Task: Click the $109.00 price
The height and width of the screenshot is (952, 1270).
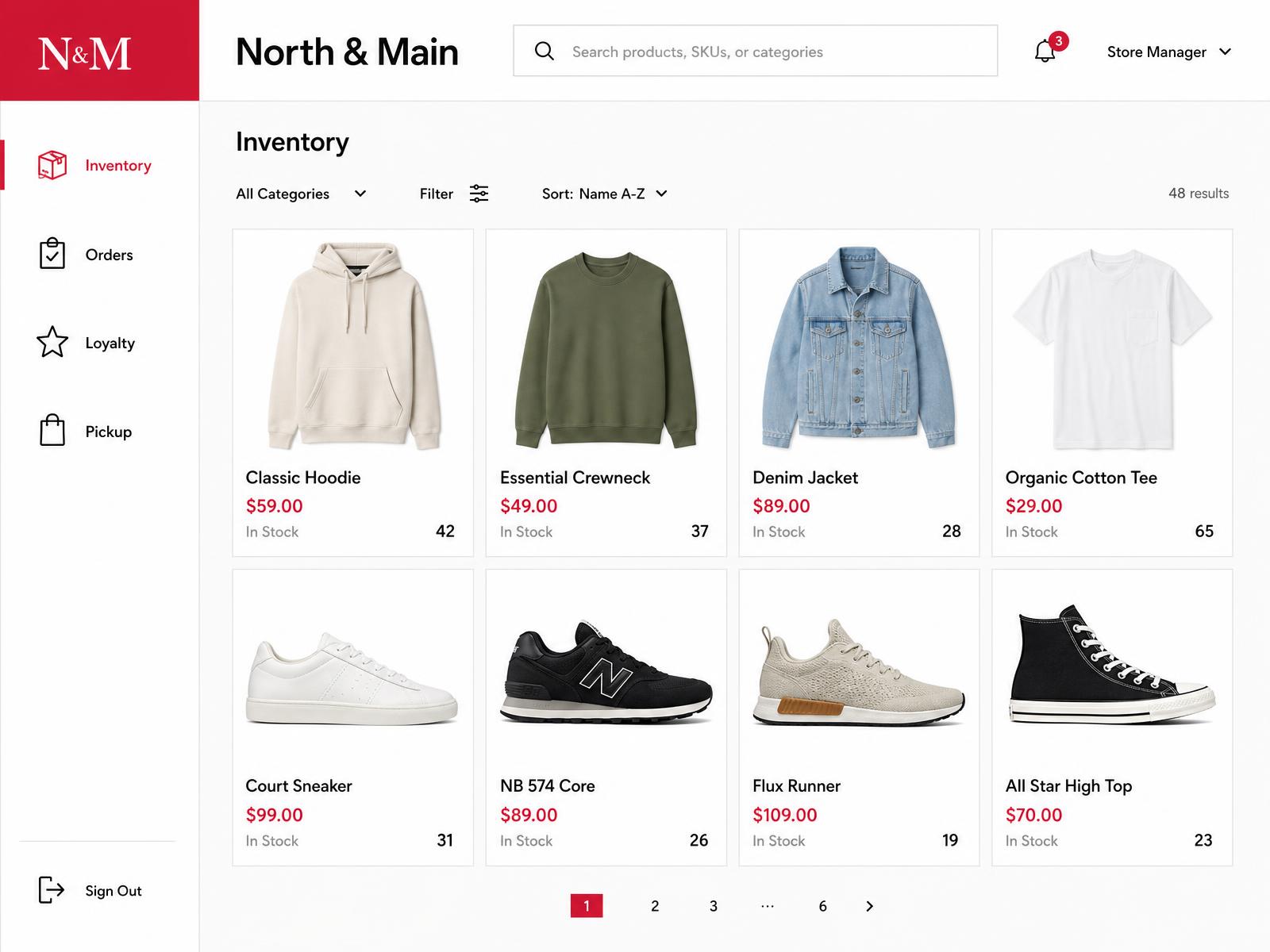Action: click(785, 815)
